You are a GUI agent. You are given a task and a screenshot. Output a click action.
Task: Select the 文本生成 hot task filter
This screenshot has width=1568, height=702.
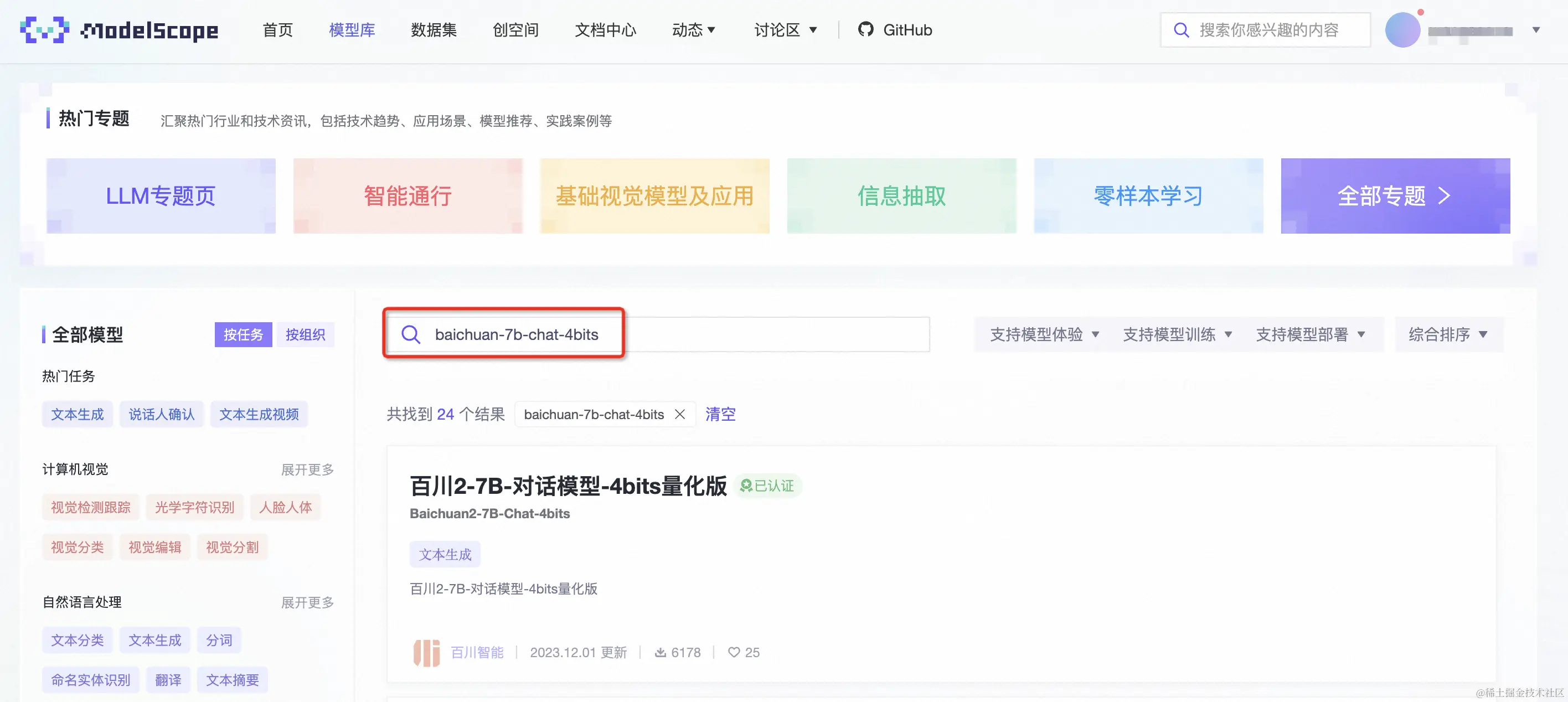(78, 414)
